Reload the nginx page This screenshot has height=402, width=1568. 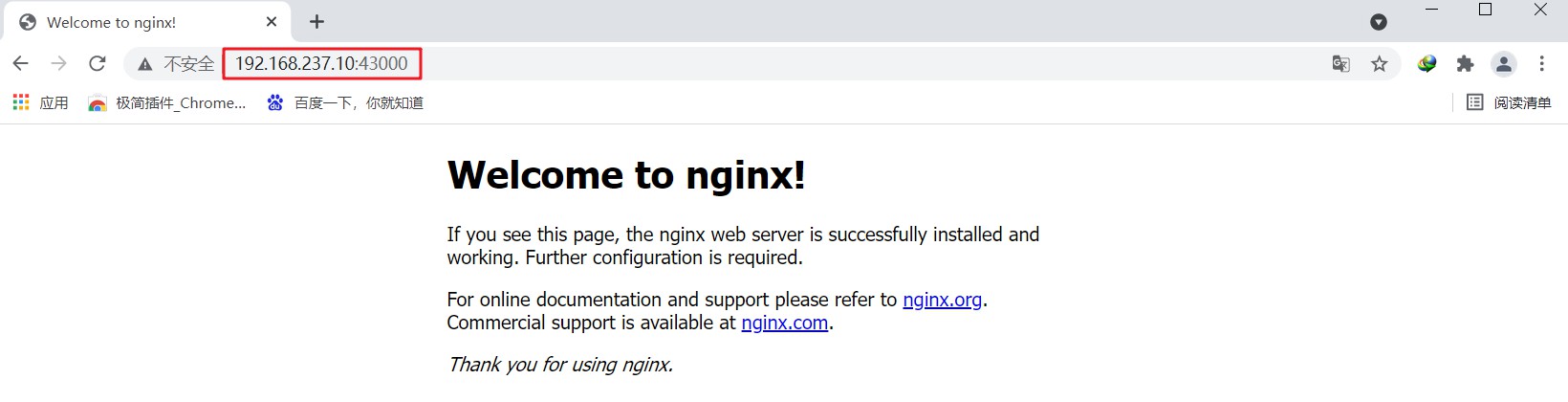click(x=97, y=64)
